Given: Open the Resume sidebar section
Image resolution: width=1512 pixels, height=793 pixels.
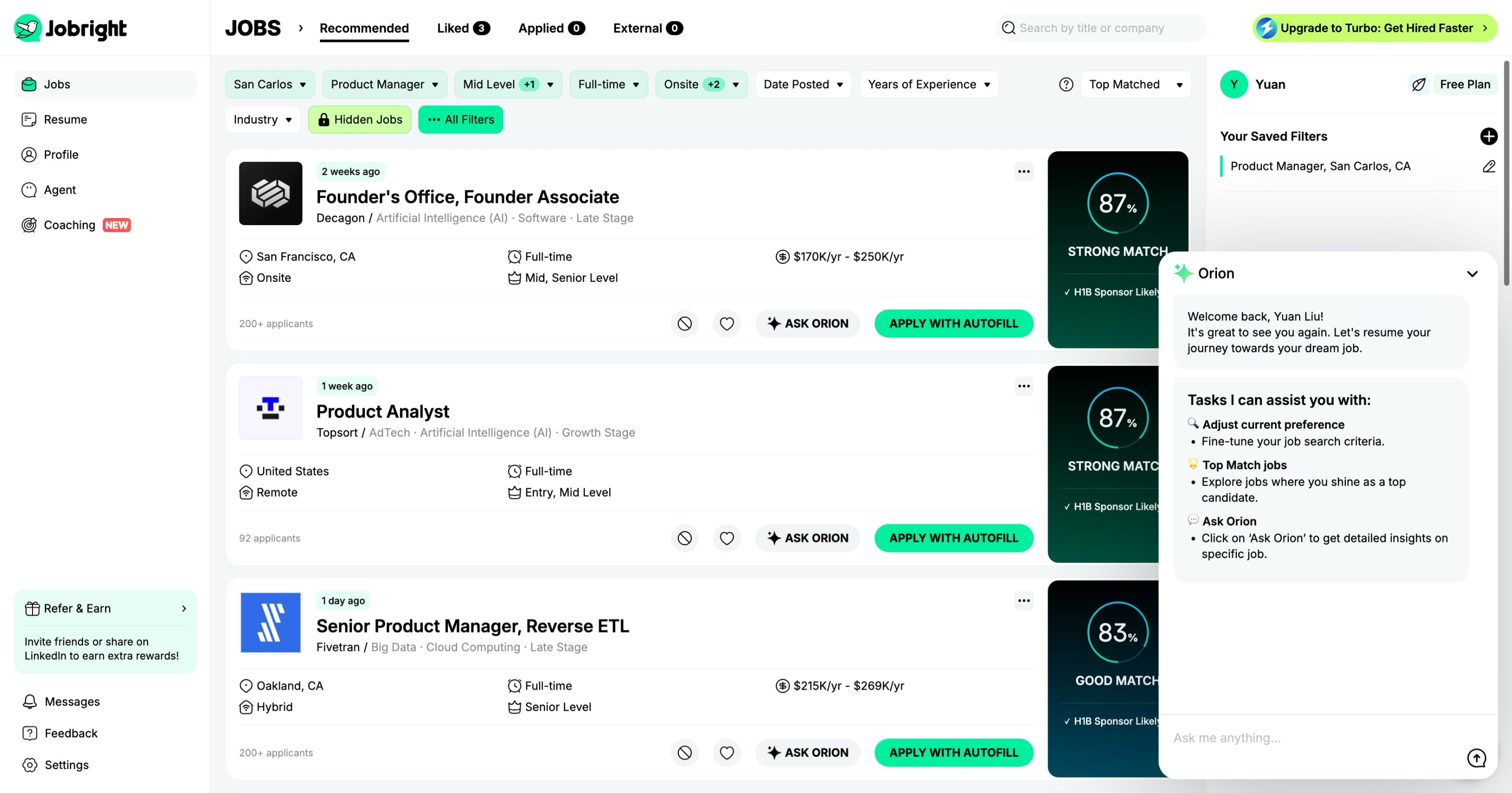Looking at the screenshot, I should tap(105, 120).
